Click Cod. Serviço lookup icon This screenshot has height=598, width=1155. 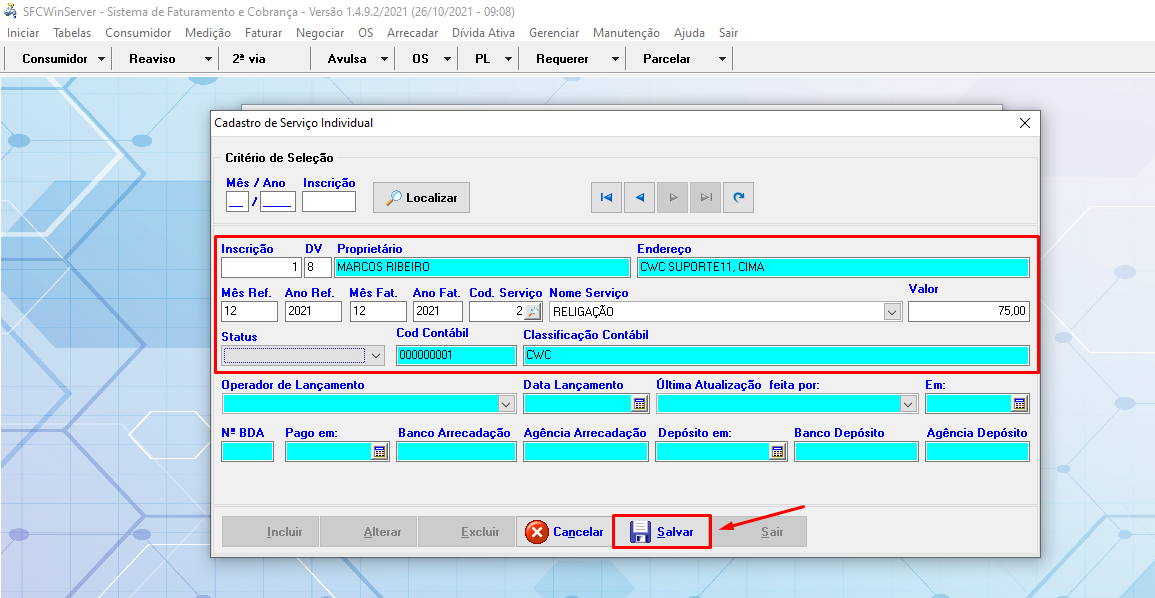(x=533, y=312)
